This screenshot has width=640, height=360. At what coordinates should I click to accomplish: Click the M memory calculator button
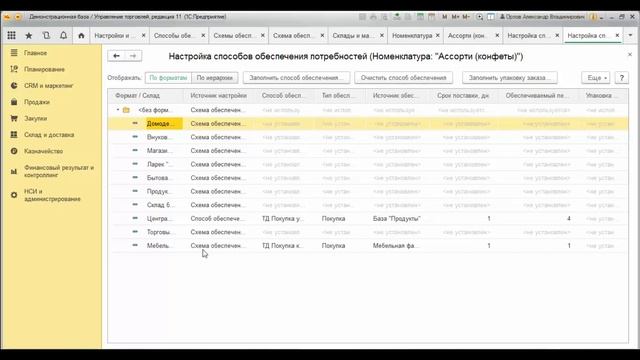(444, 17)
